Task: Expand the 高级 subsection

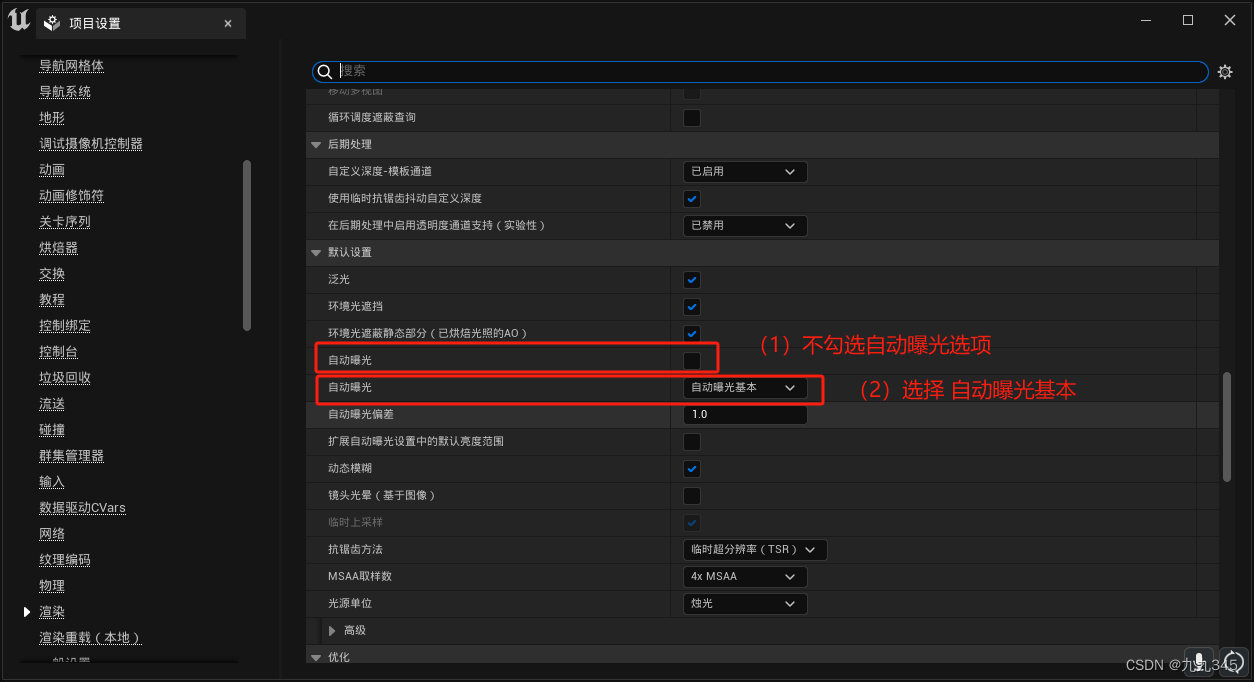Action: [x=333, y=631]
